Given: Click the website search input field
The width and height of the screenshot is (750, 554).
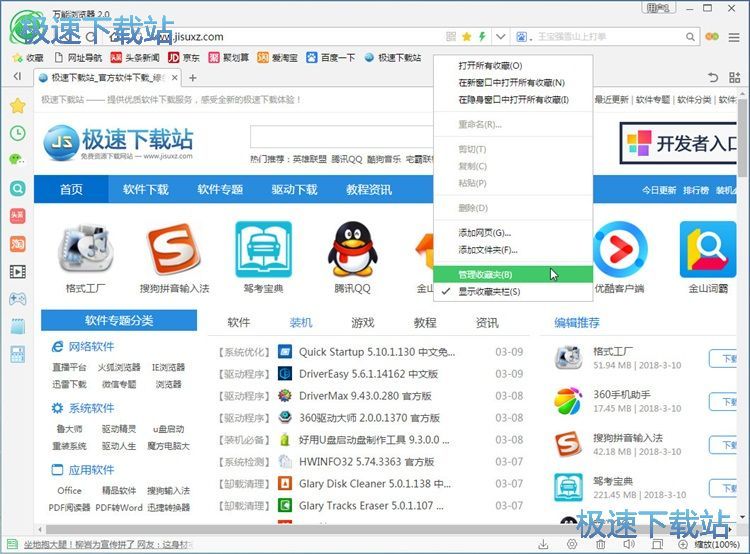Looking at the screenshot, I should (x=342, y=138).
